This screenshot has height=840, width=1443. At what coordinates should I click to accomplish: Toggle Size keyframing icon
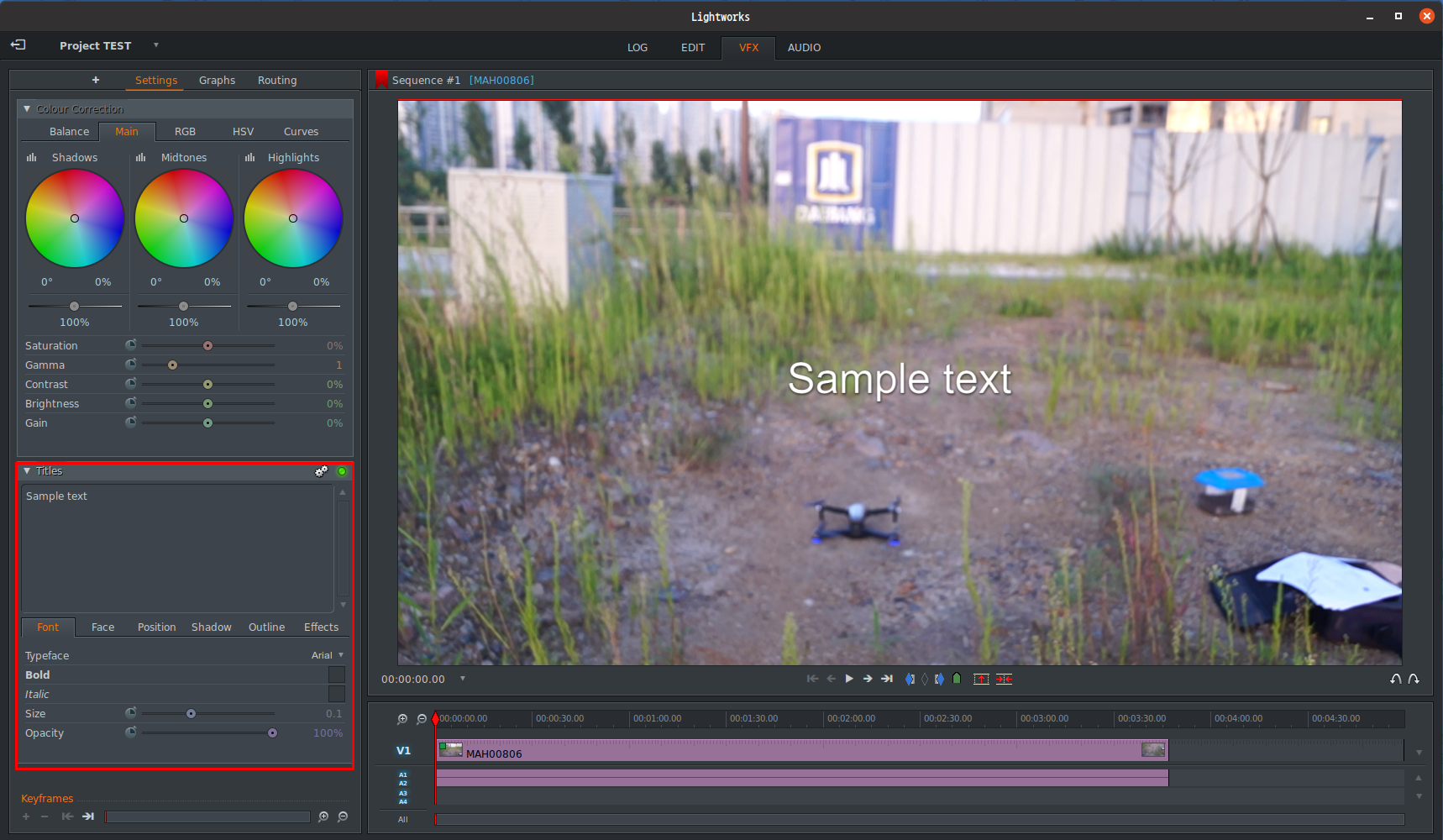[x=131, y=713]
